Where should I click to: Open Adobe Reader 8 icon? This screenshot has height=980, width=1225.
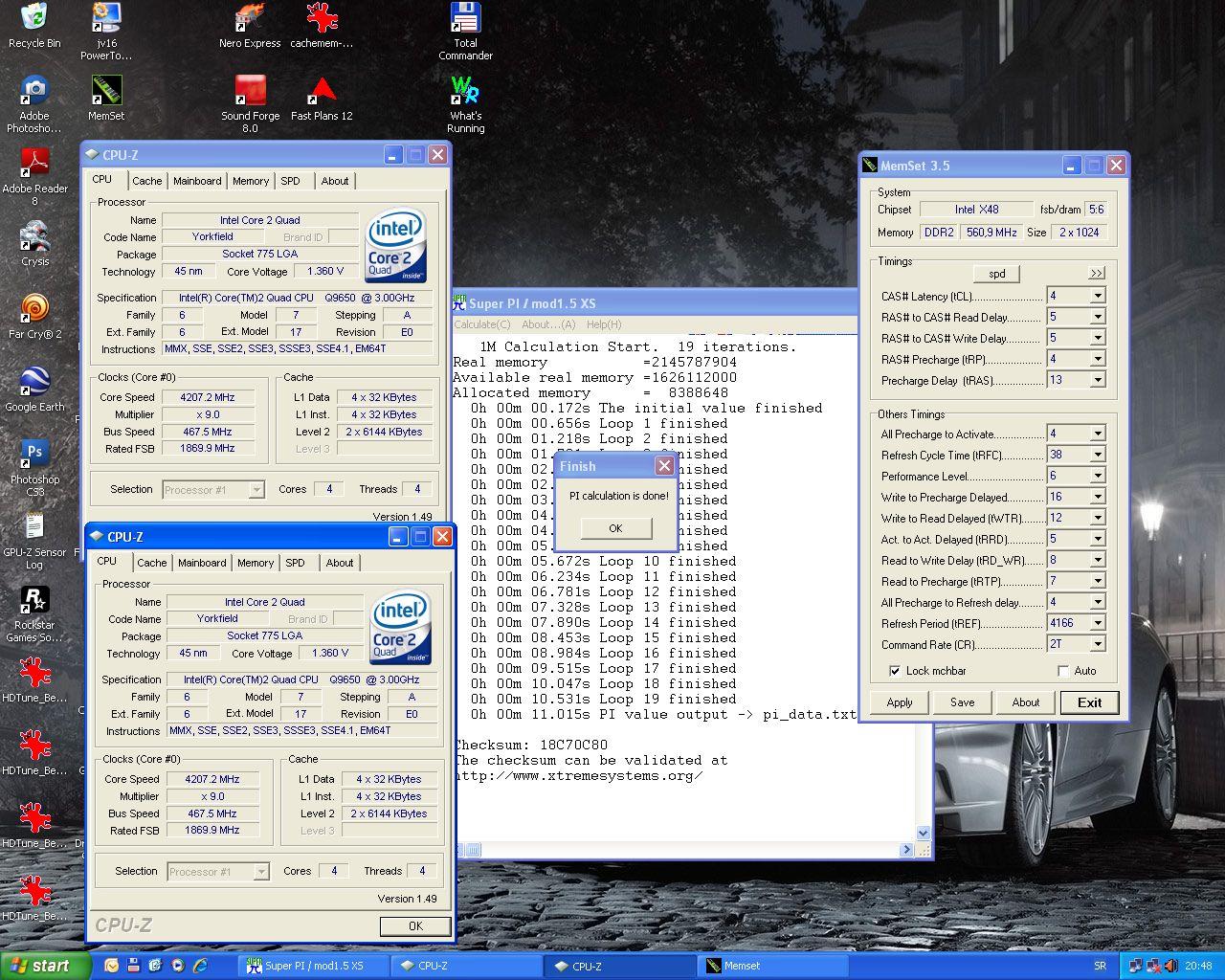[x=34, y=177]
